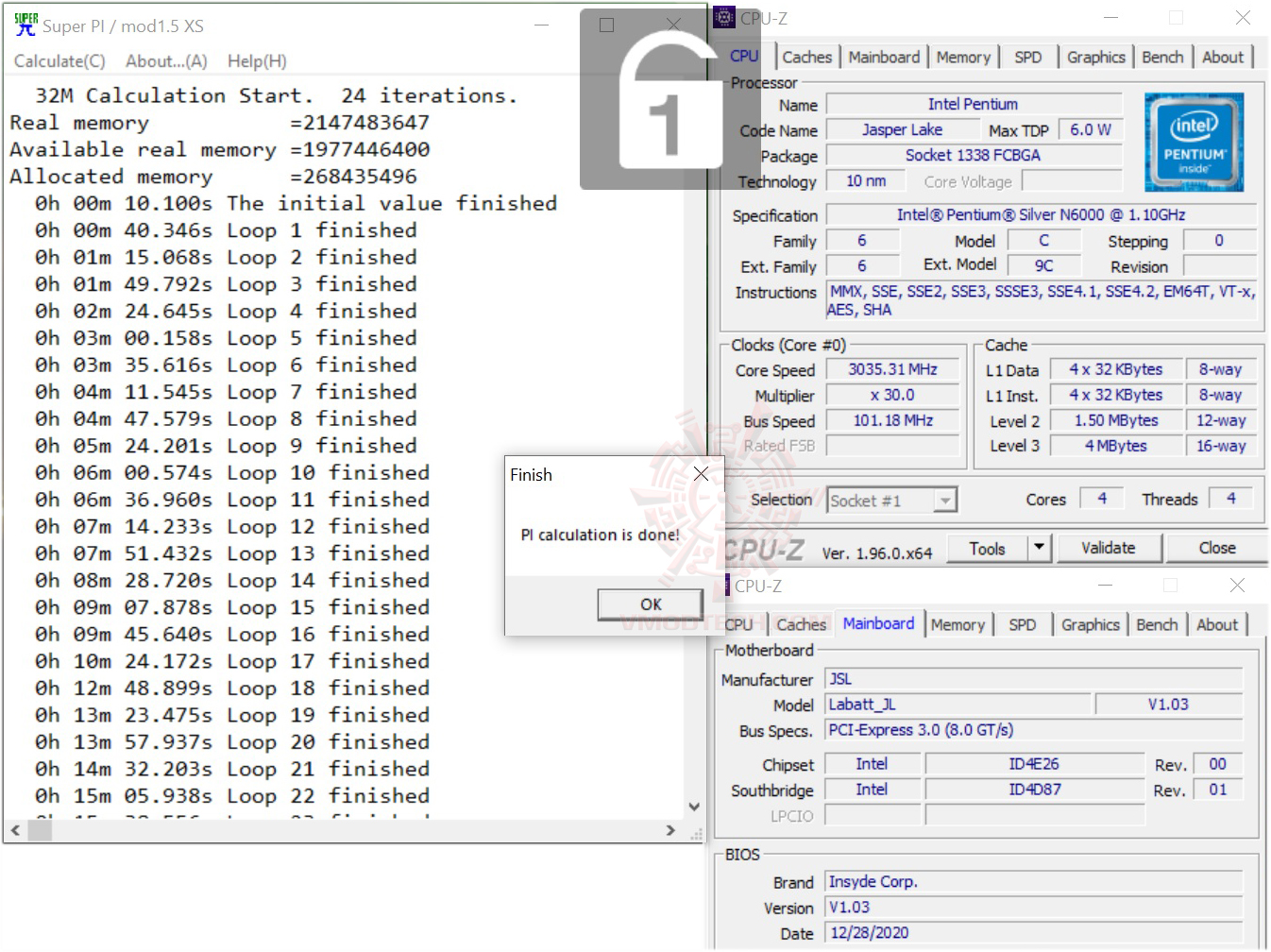Select the CPU tab in the processor CPU-Z window

(x=744, y=56)
